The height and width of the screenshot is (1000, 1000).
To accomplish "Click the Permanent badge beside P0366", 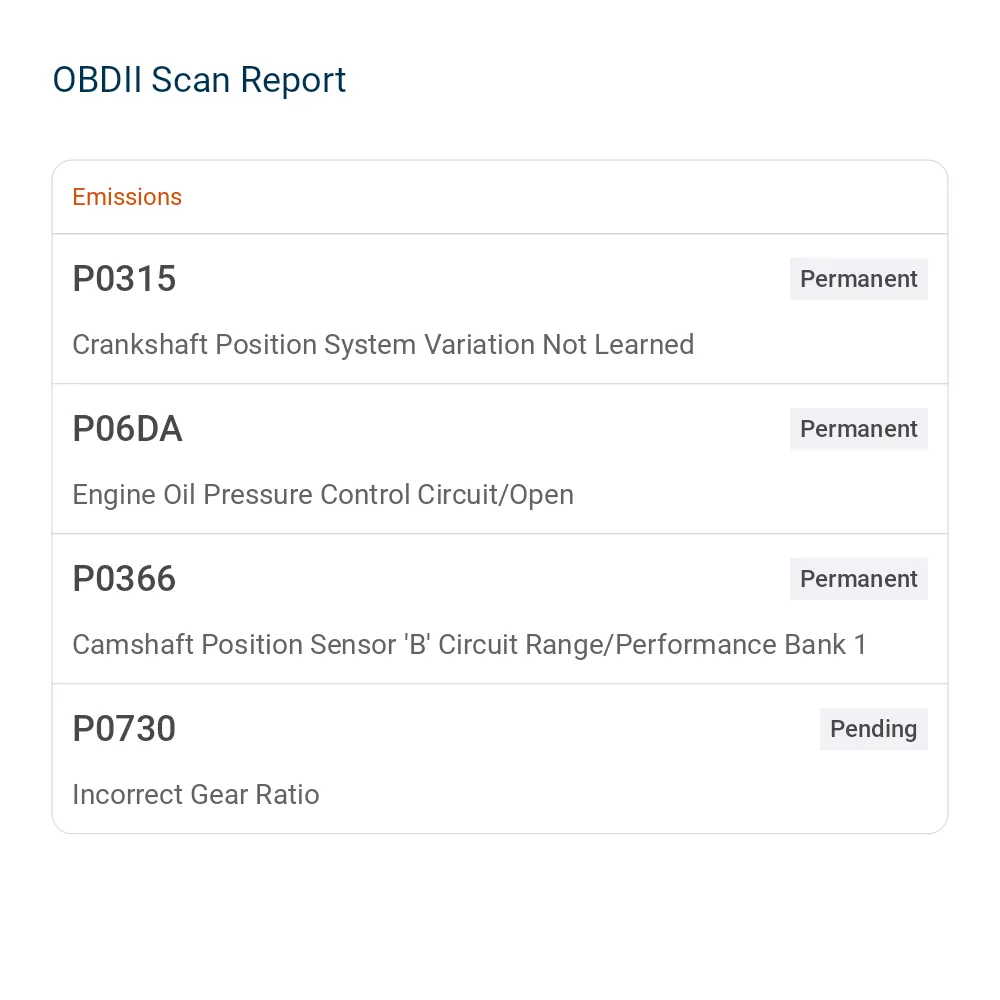I will tap(858, 578).
